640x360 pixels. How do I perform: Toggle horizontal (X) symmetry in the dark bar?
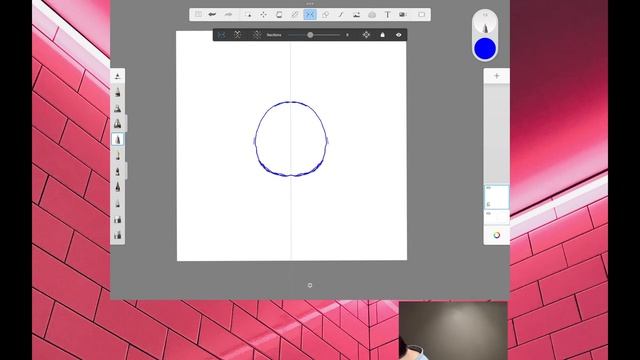coord(238,35)
